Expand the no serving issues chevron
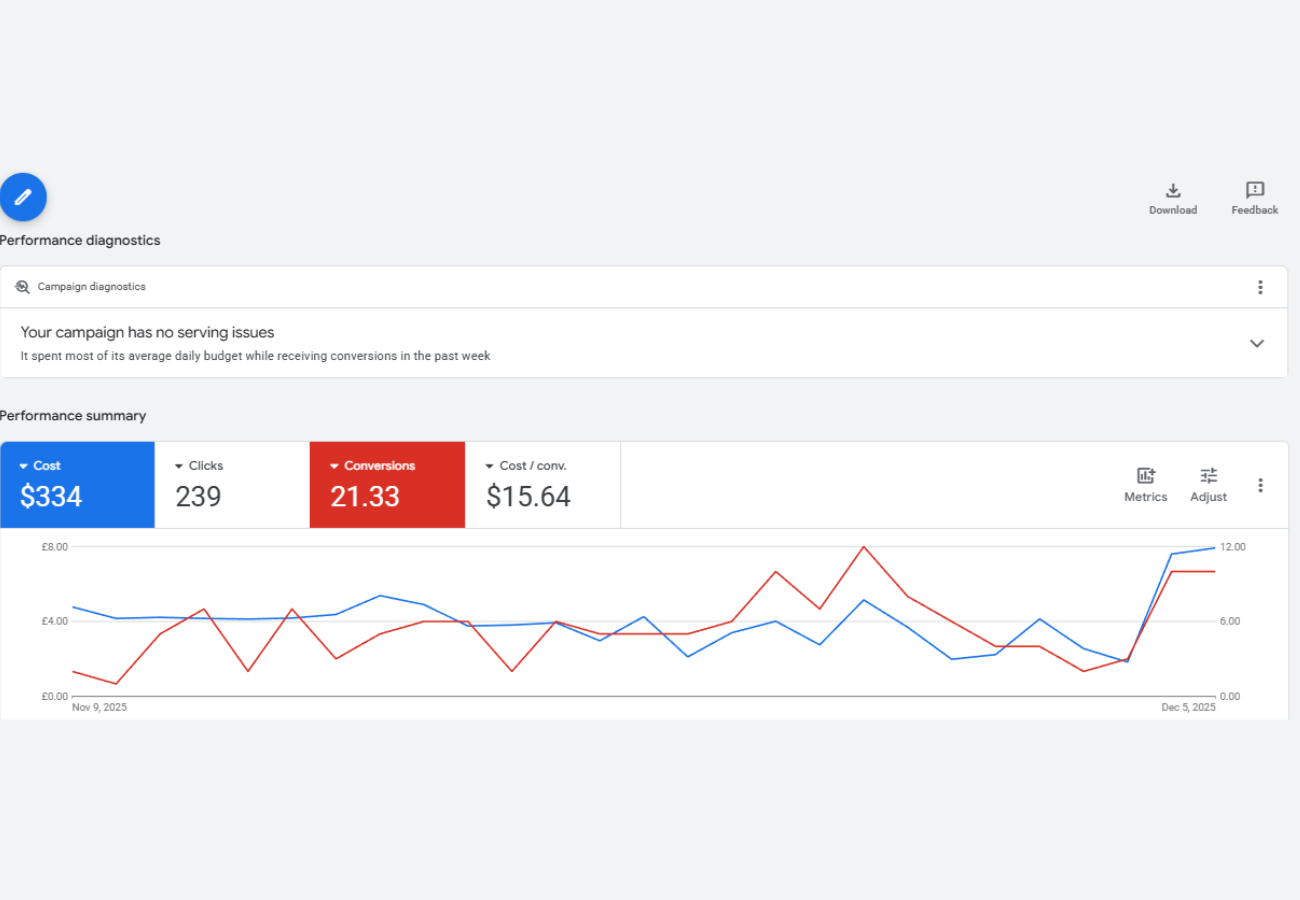 1257,343
